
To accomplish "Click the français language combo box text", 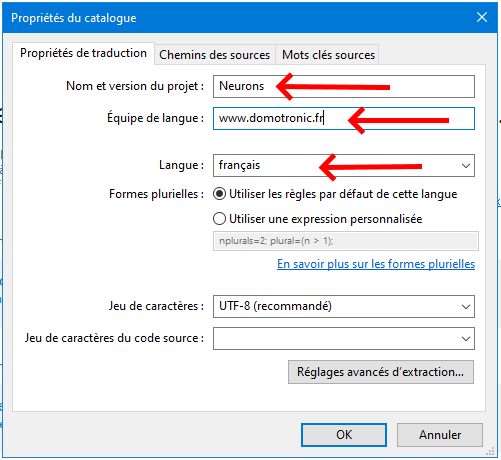I will coord(239,165).
